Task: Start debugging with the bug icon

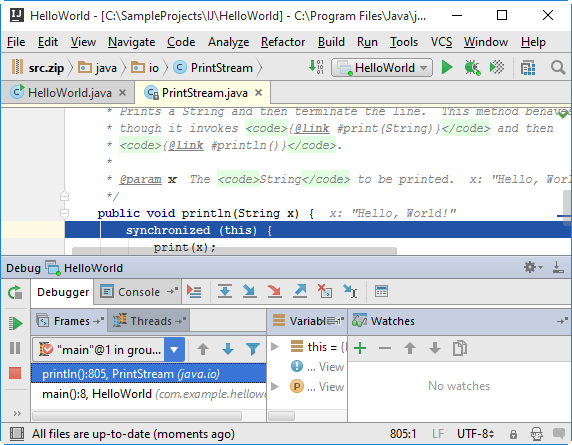Action: (x=472, y=67)
